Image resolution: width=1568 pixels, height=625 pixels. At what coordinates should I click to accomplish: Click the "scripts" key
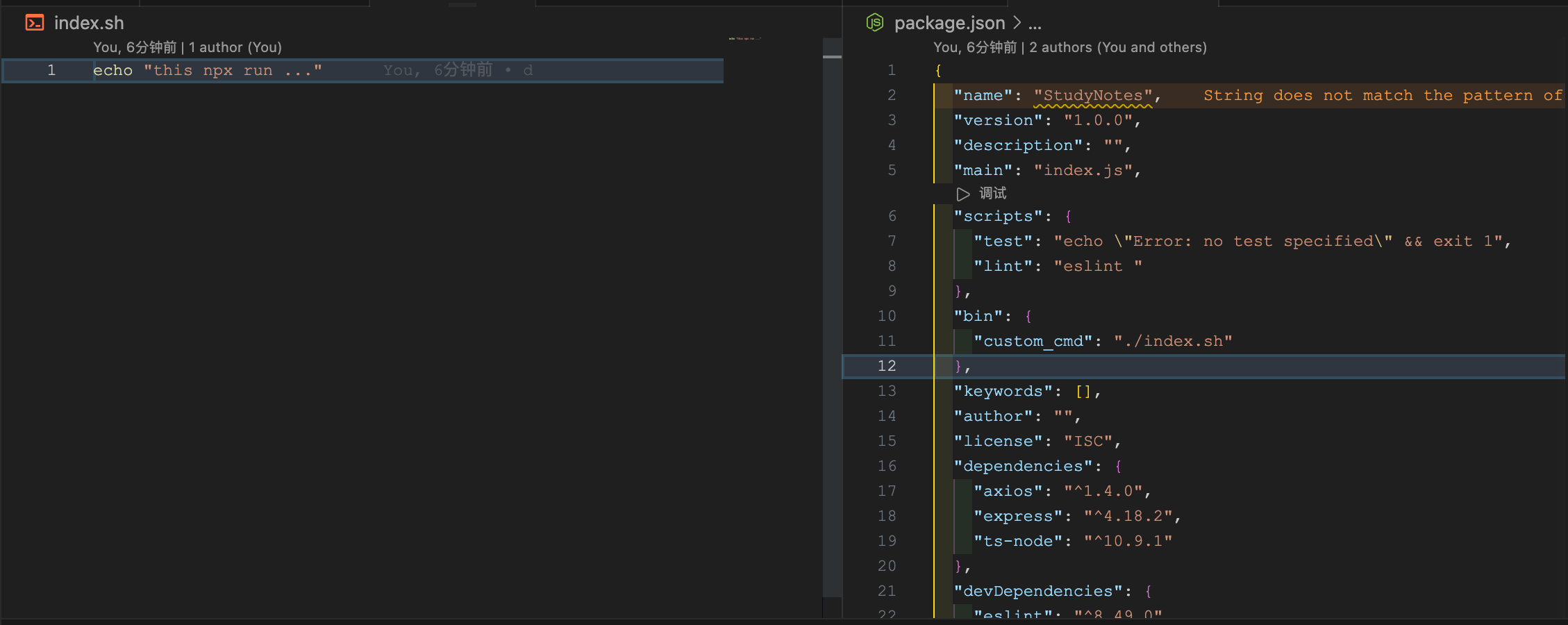pos(998,216)
